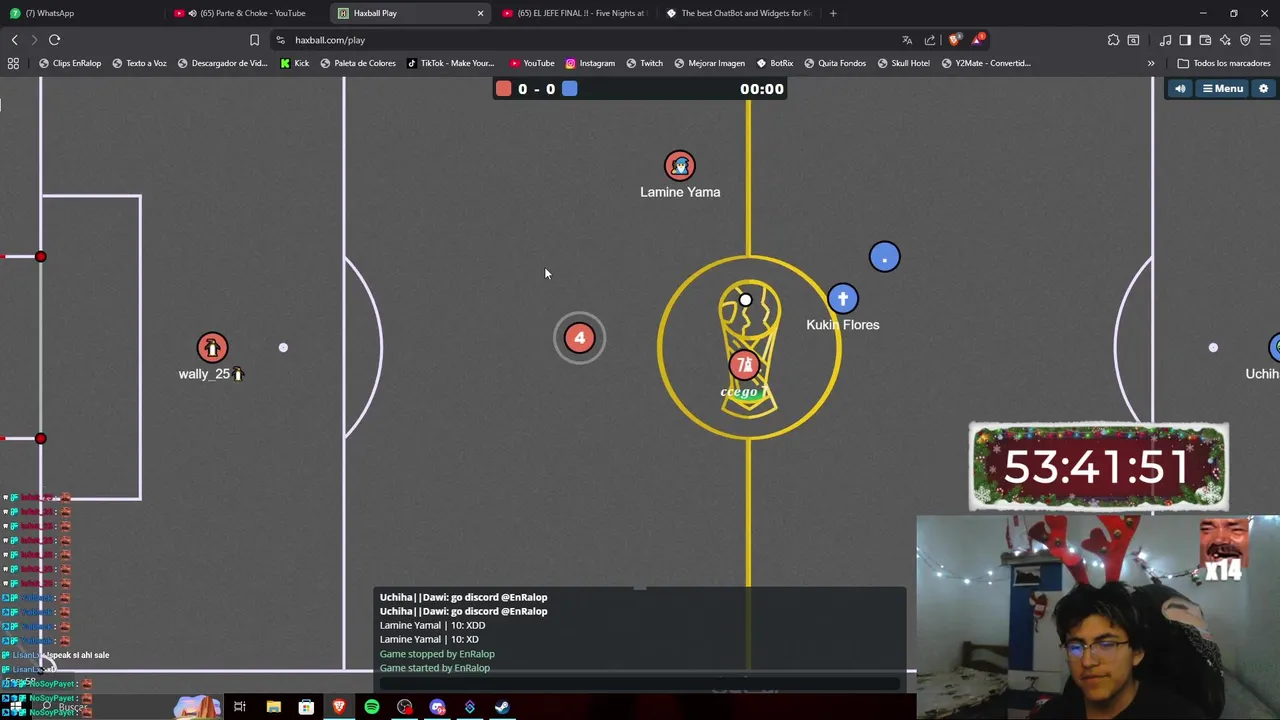The width and height of the screenshot is (1280, 720).
Task: Reload the Haxball page
Action: click(54, 40)
